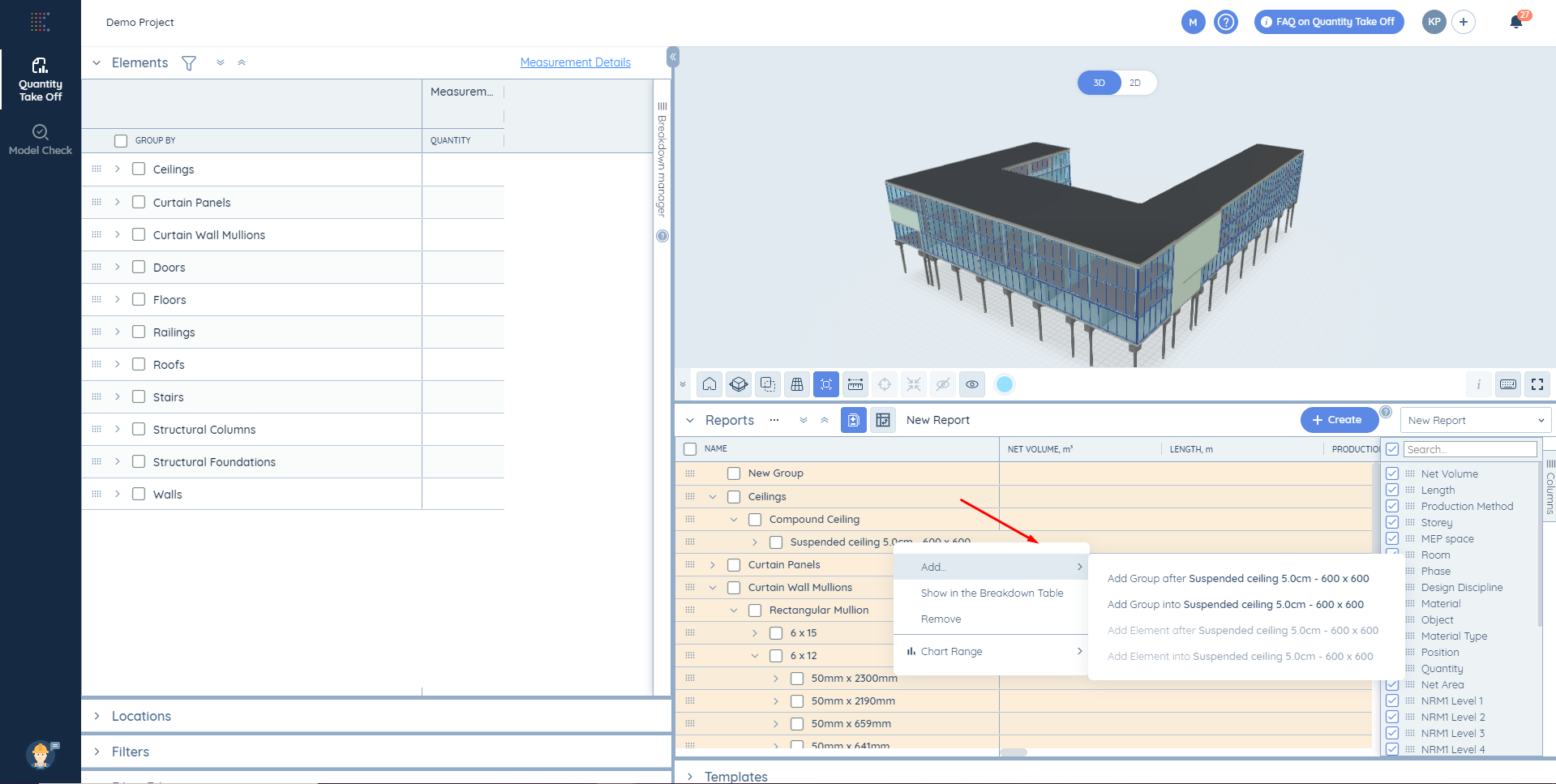Select the measure ruler tool icon
The width and height of the screenshot is (1556, 784).
coord(855,384)
